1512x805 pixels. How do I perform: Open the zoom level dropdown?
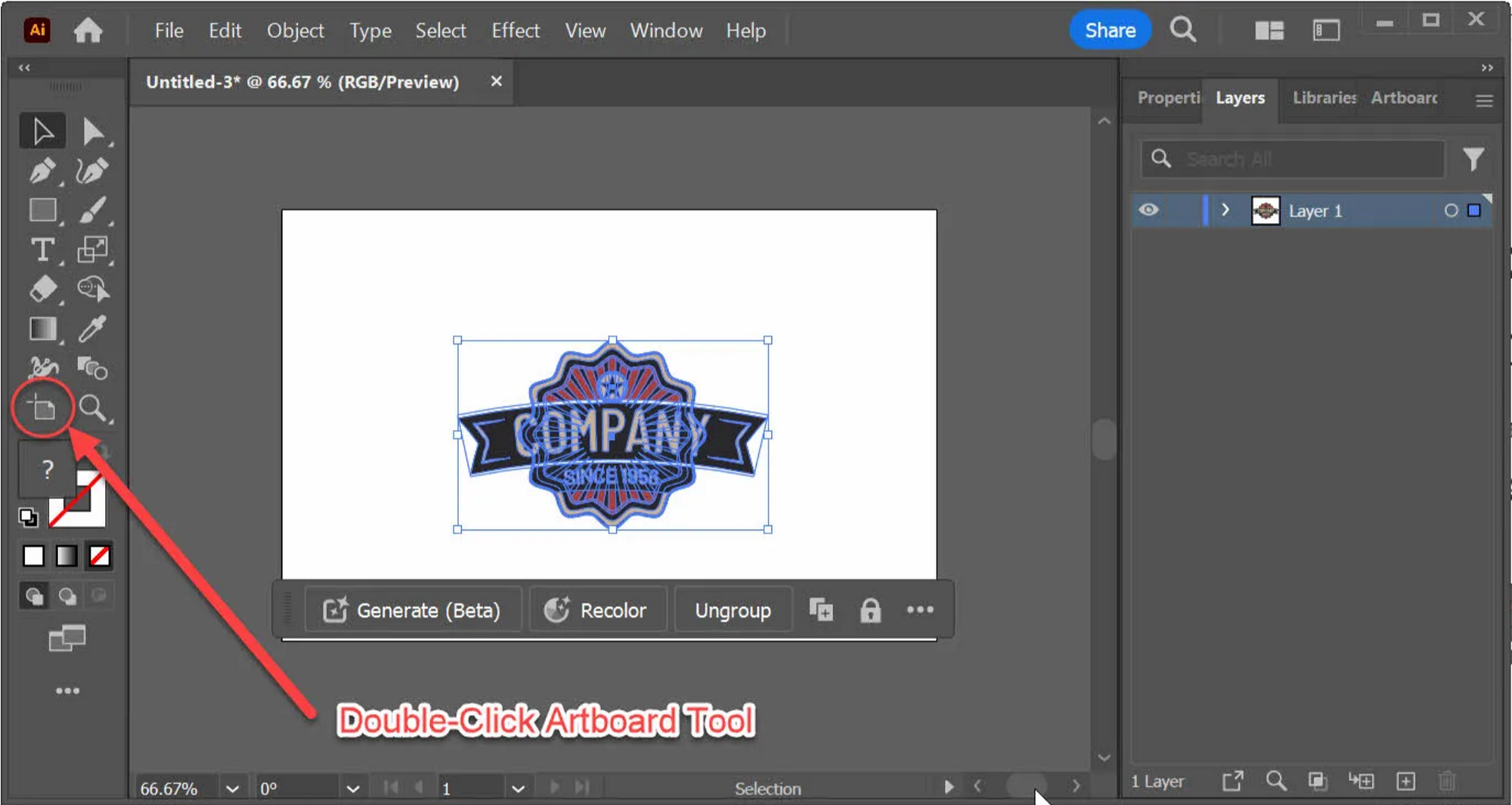pyautogui.click(x=232, y=788)
